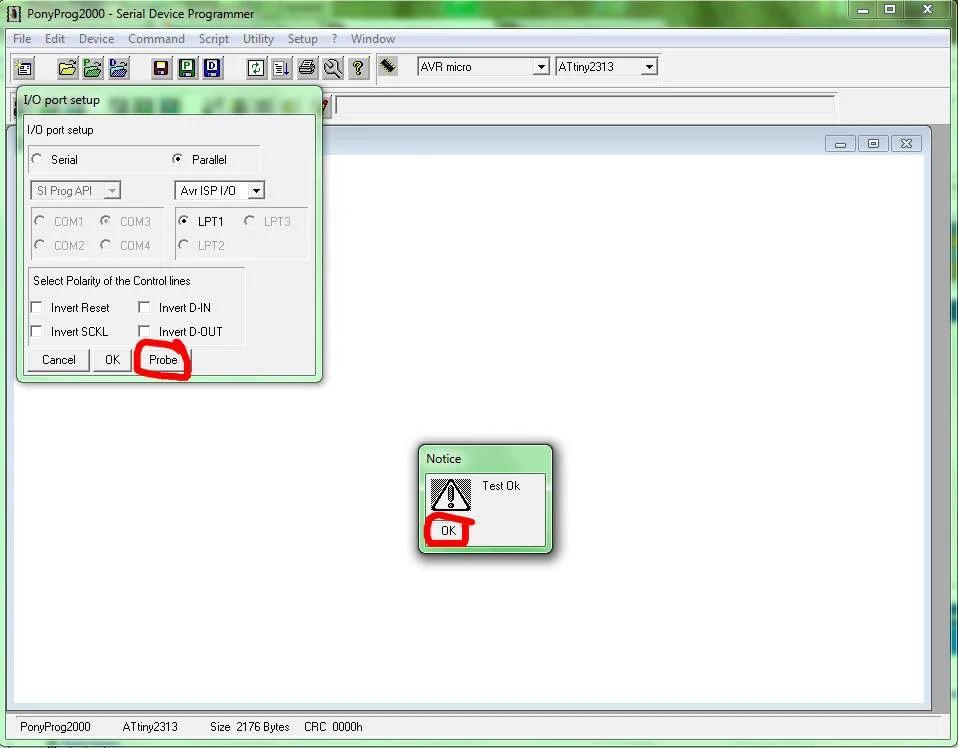Image resolution: width=958 pixels, height=748 pixels.
Task: Maximize the inner document window
Action: tap(873, 144)
